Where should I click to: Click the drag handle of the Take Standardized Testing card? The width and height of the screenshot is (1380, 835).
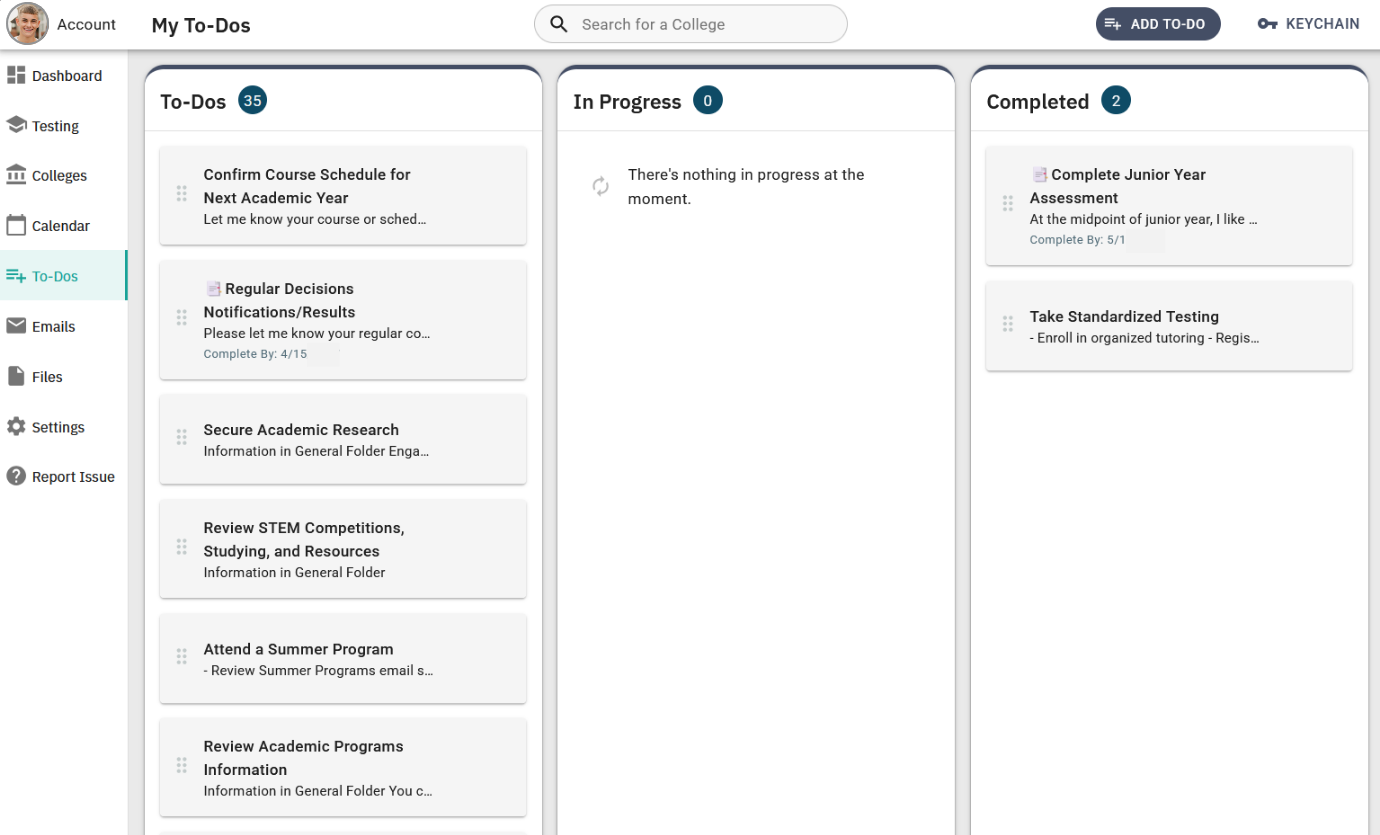[x=1008, y=325]
